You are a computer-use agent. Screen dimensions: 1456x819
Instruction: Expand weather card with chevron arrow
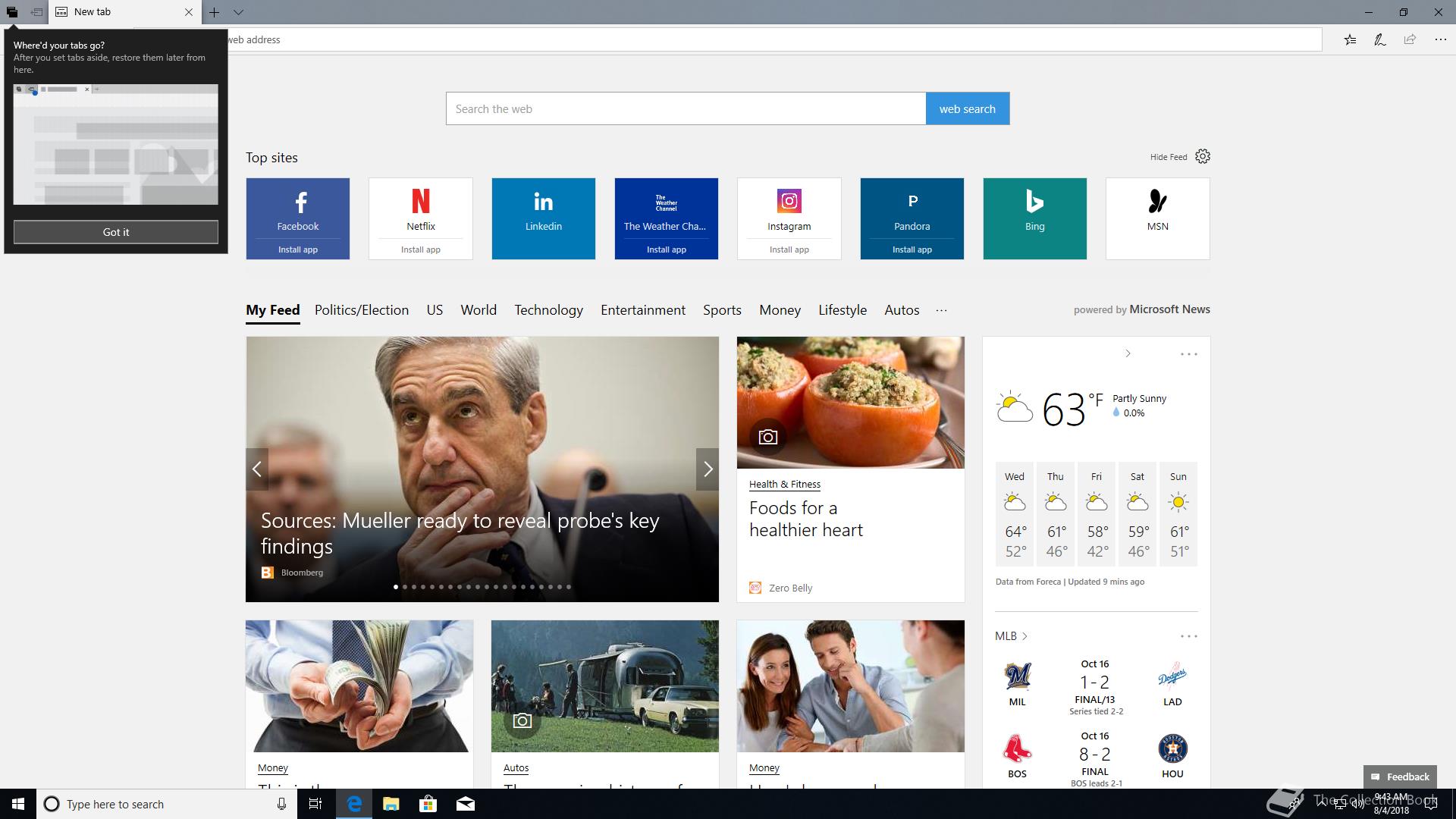click(1128, 353)
